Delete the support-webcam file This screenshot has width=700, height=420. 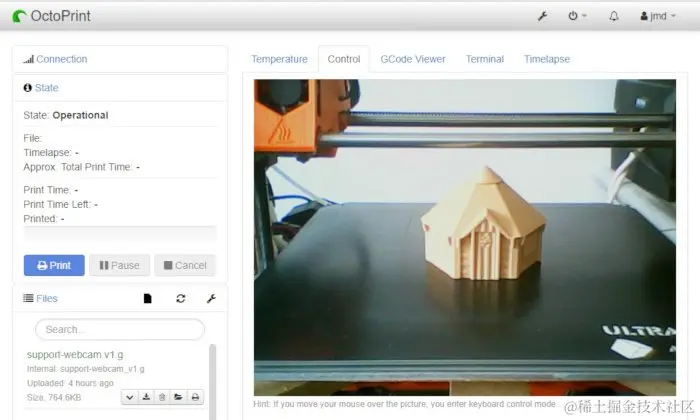click(x=162, y=397)
